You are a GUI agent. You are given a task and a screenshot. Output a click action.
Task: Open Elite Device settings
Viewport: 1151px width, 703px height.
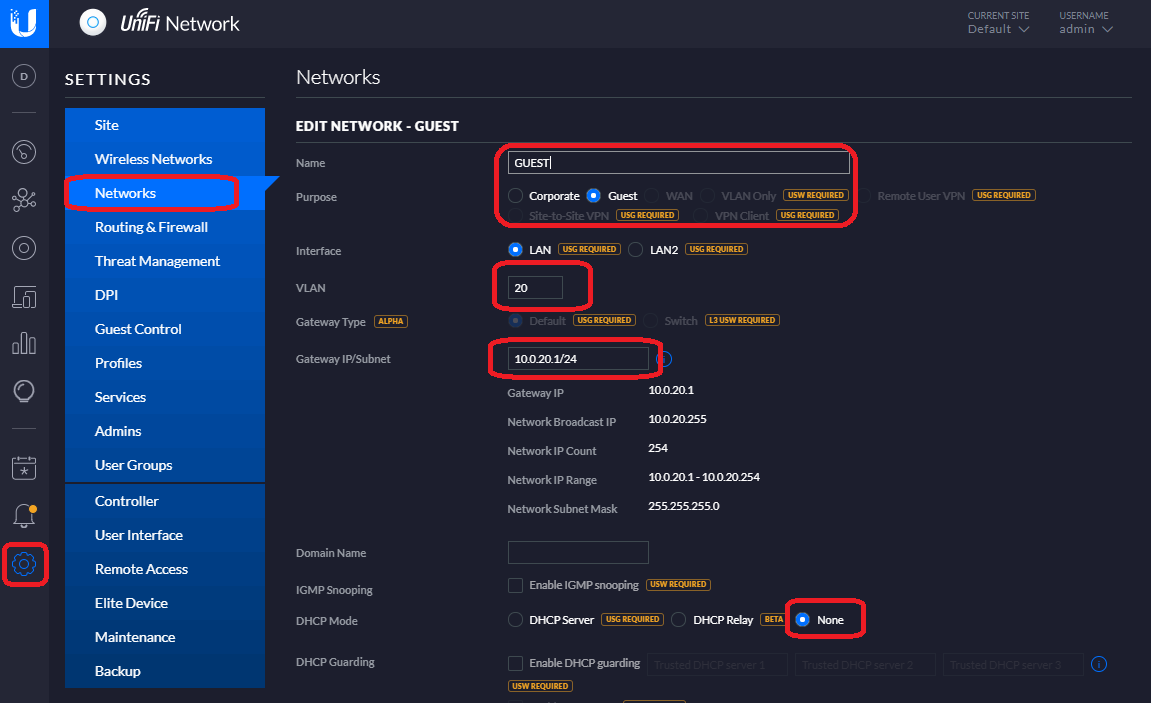pos(164,603)
